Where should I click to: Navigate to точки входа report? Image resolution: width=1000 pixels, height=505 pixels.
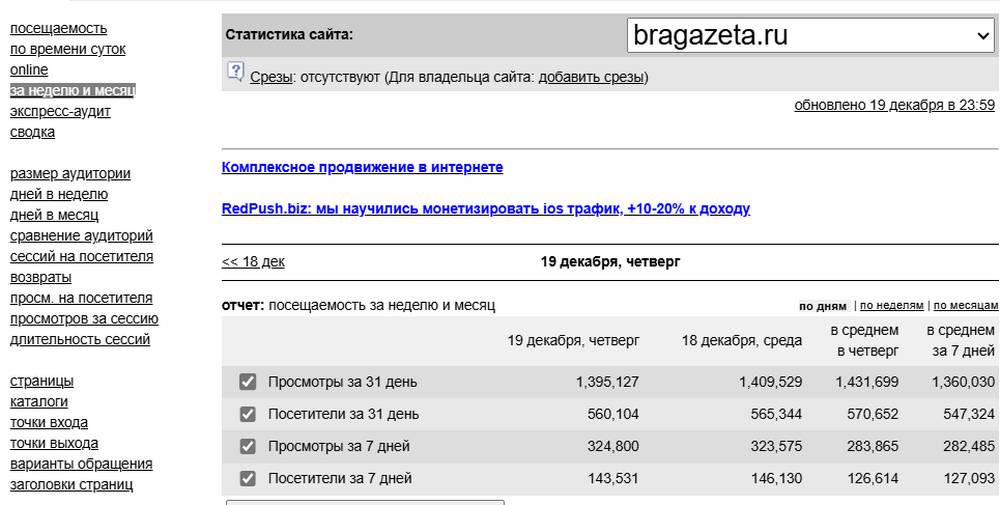pos(49,422)
